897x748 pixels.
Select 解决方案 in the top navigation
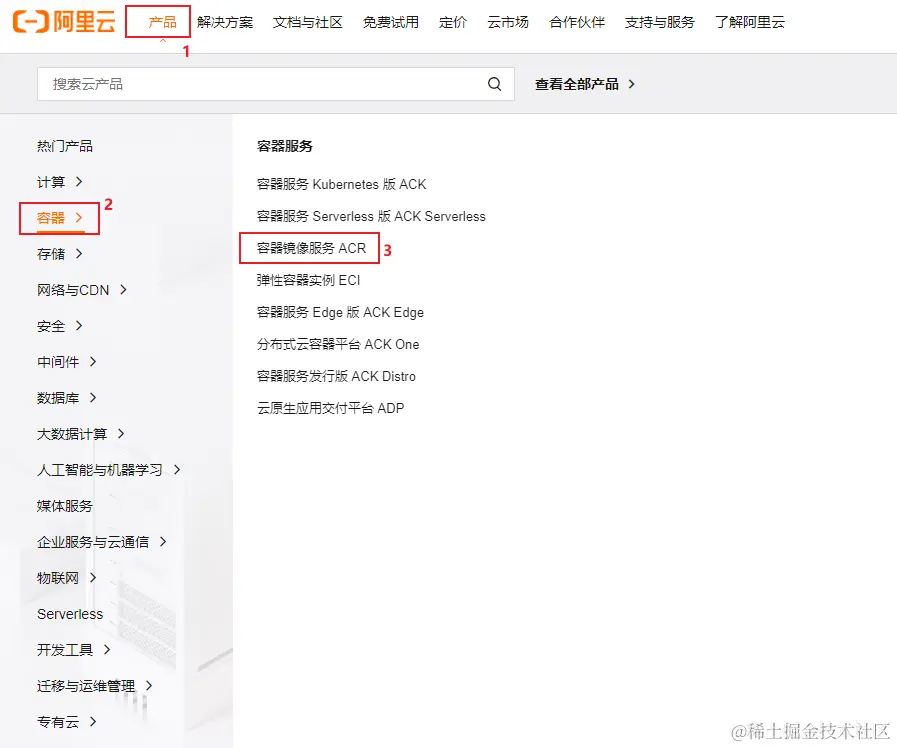coord(226,22)
